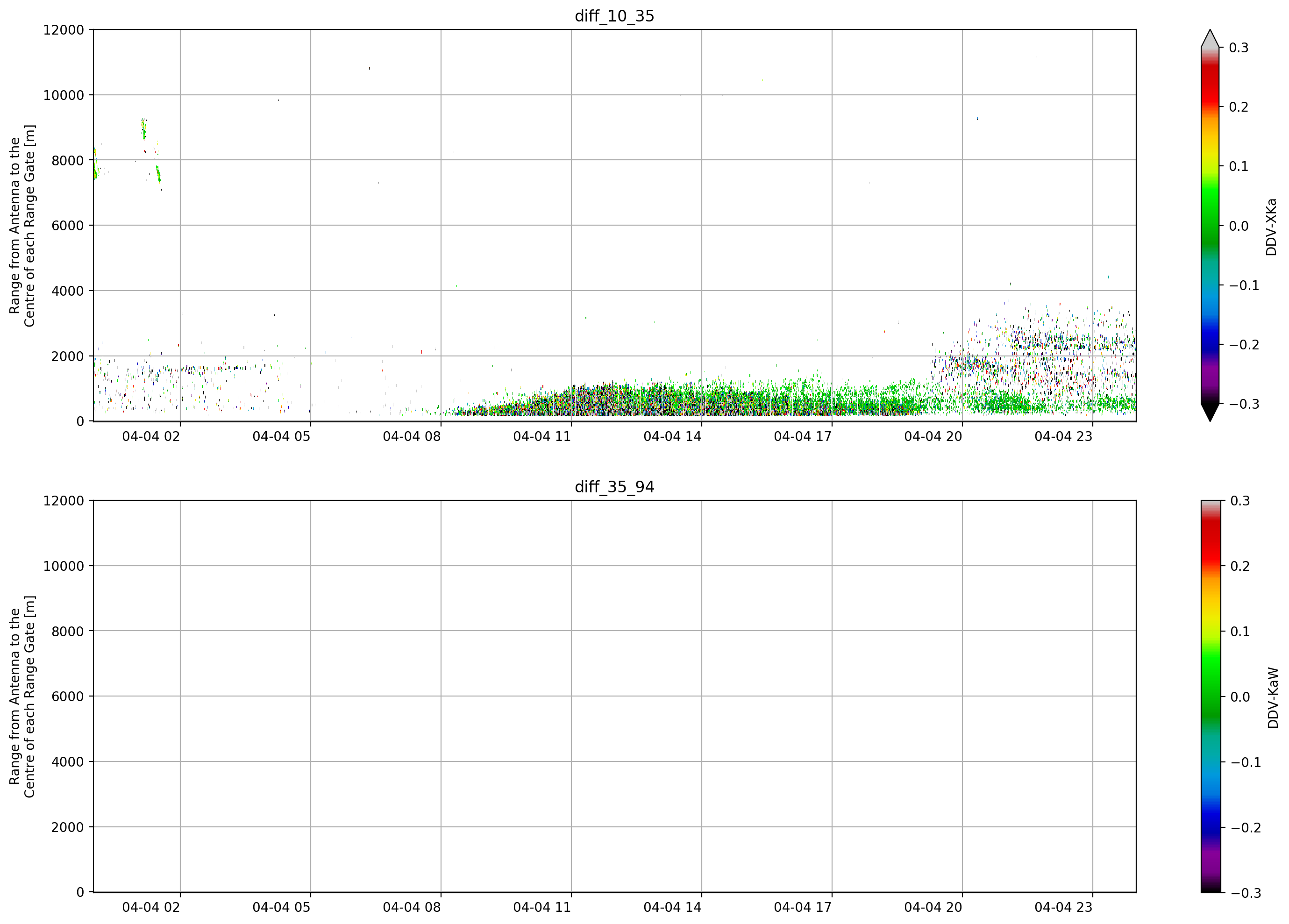Image resolution: width=1289 pixels, height=924 pixels.
Task: Click the black lower extension arrow of DDV-XKa colorbar
Action: [x=1210, y=412]
